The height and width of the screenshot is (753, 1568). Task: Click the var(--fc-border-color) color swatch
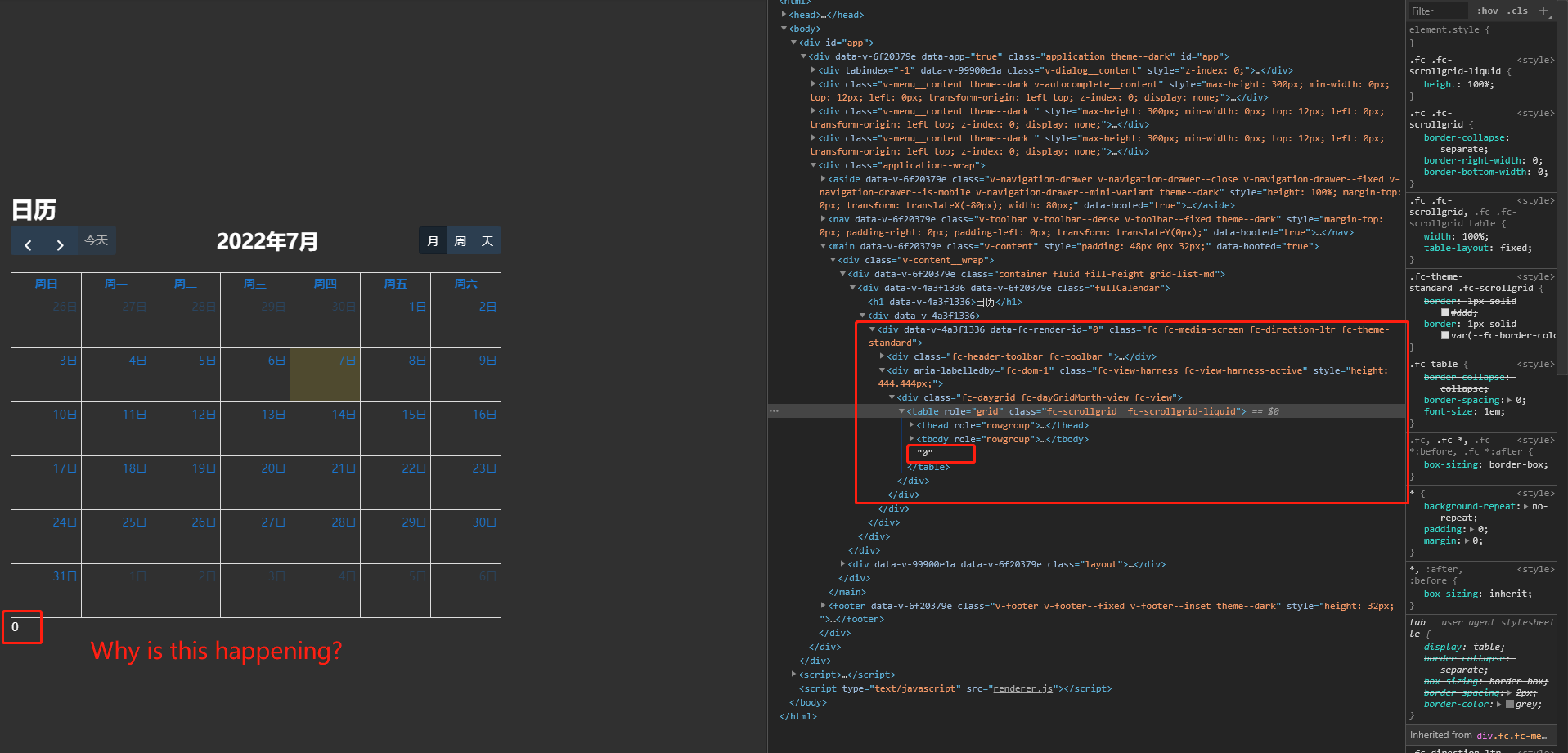coord(1445,335)
